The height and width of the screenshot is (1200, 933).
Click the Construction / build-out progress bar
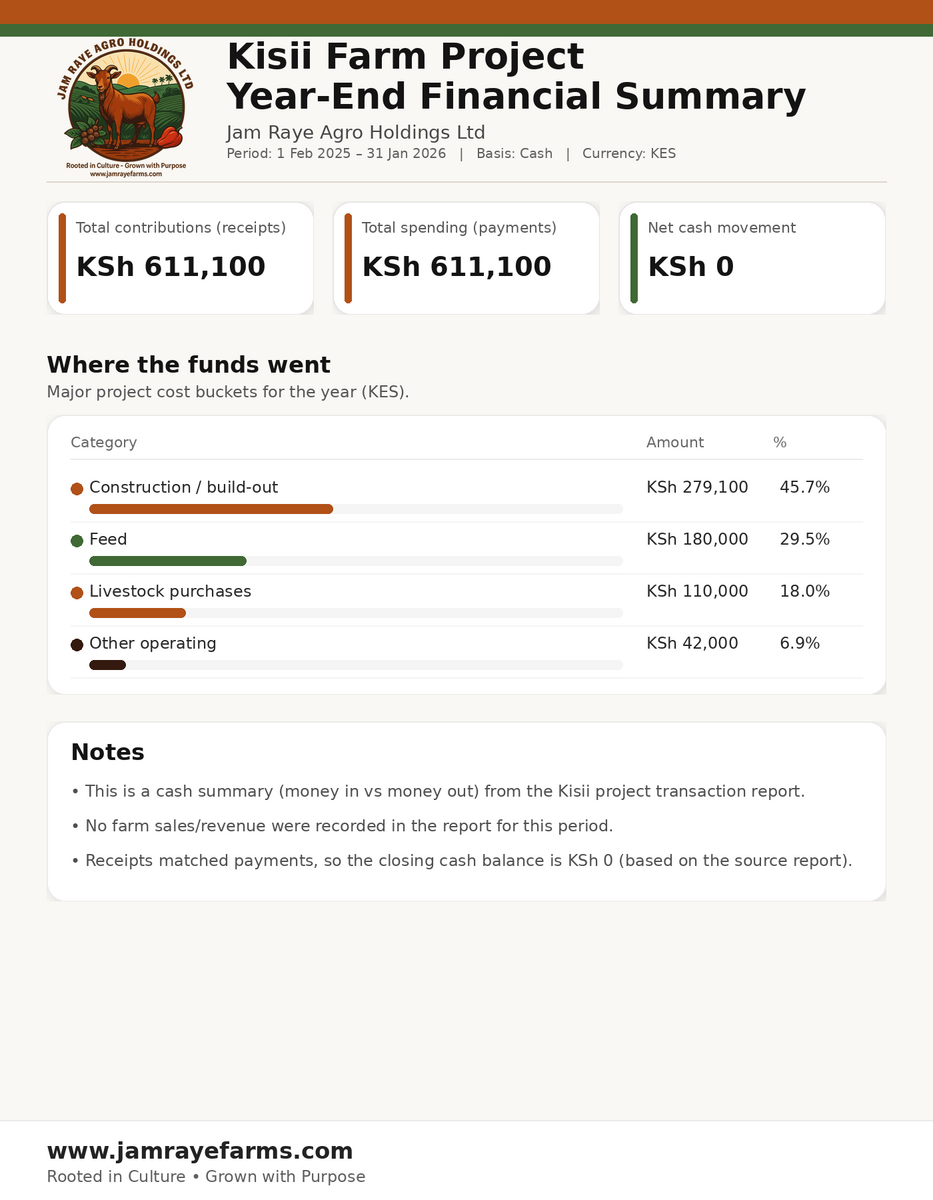211,509
